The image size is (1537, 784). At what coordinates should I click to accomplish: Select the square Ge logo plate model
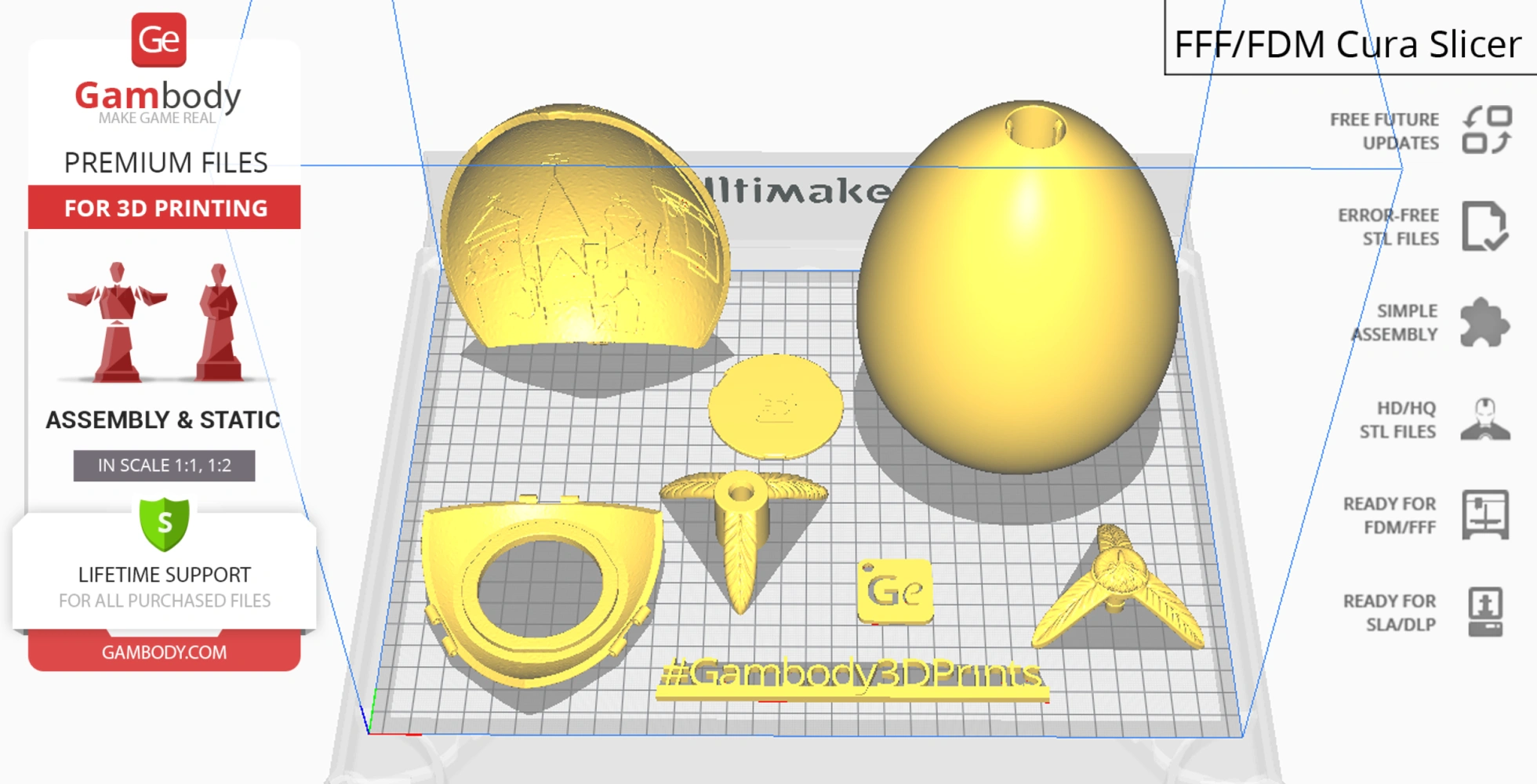pyautogui.click(x=895, y=591)
